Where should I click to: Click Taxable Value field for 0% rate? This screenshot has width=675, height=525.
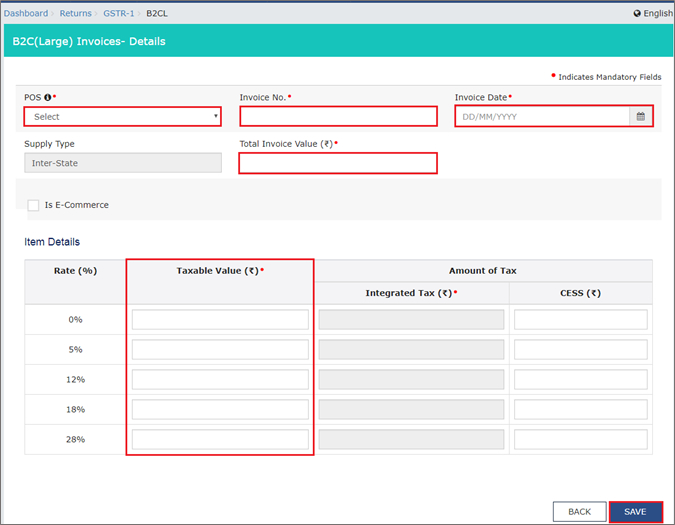point(220,320)
